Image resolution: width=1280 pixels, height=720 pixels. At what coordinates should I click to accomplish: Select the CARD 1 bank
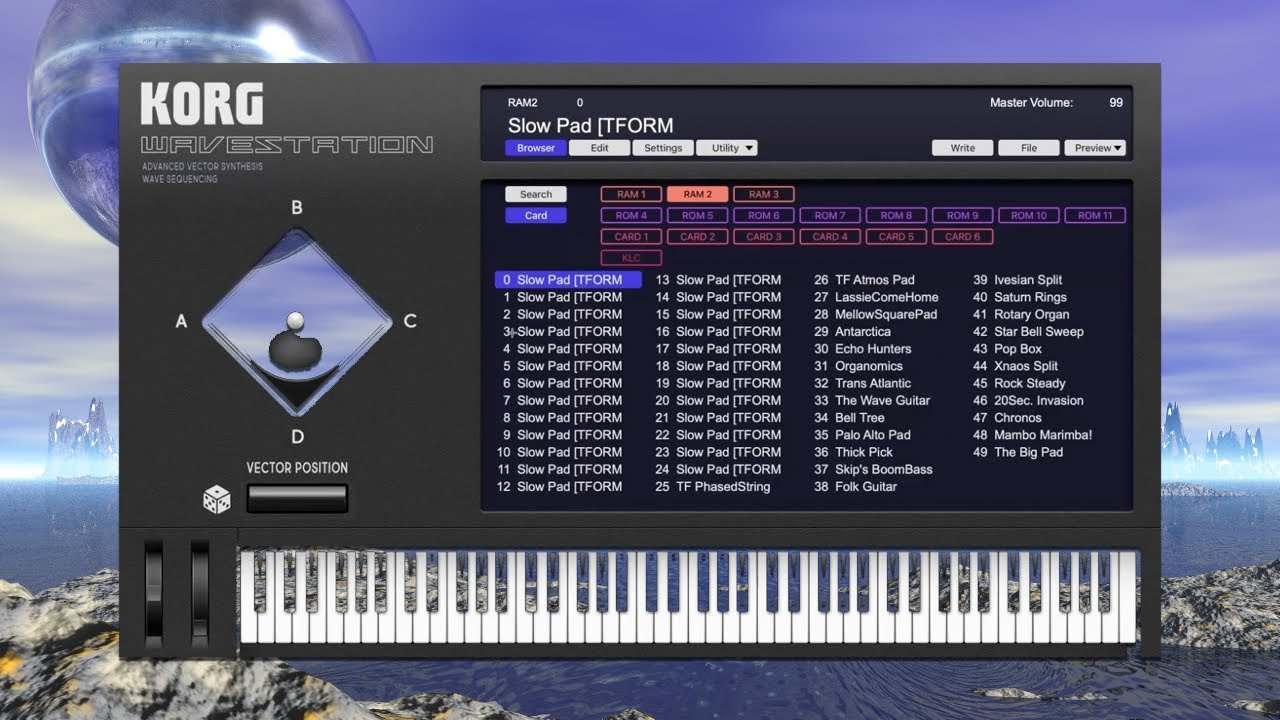point(631,237)
